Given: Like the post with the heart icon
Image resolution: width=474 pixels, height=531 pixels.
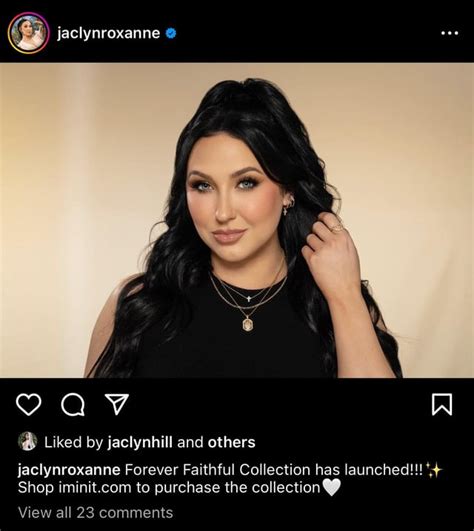Looking at the screenshot, I should [x=29, y=404].
